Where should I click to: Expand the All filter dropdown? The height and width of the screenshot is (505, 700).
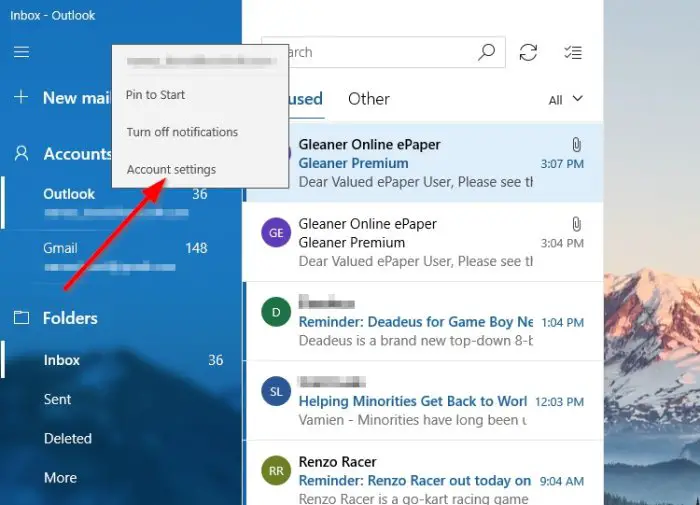pos(566,100)
